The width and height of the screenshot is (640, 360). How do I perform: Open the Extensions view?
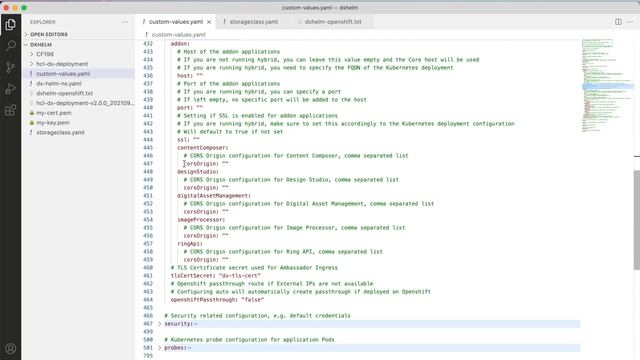click(x=11, y=110)
